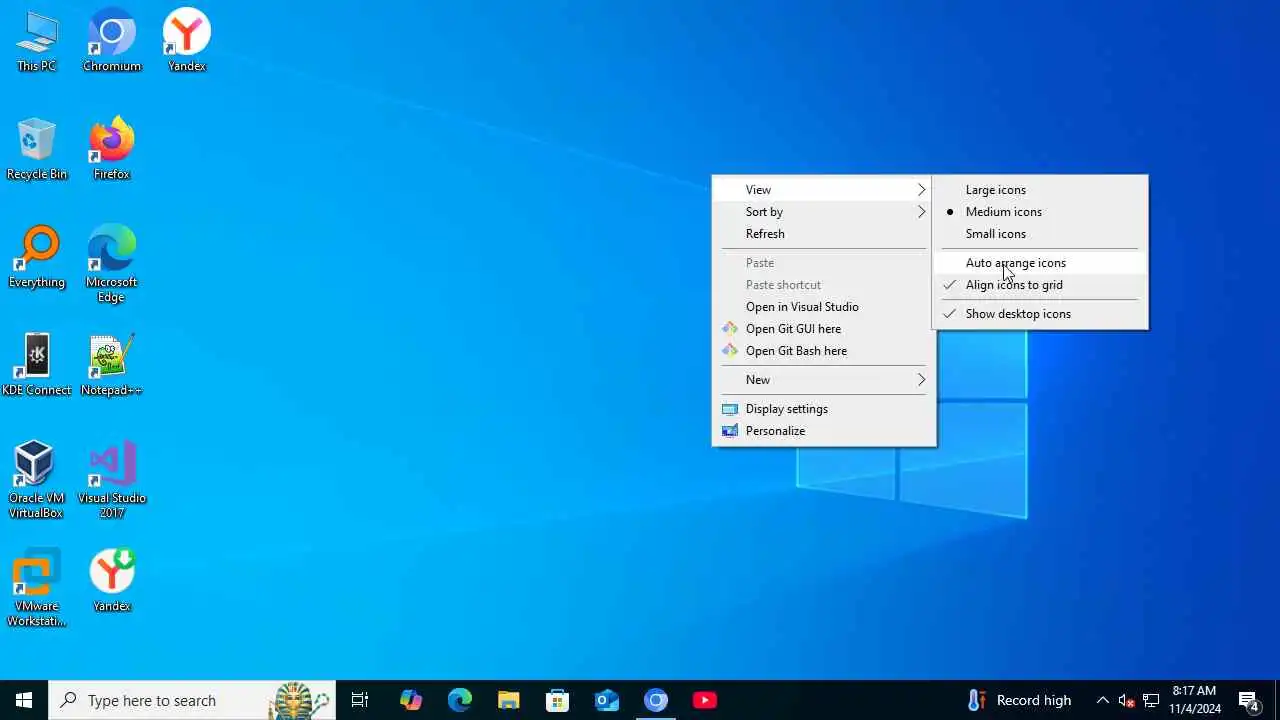Open the This PC desktop icon
Image resolution: width=1280 pixels, height=720 pixels.
[x=37, y=42]
